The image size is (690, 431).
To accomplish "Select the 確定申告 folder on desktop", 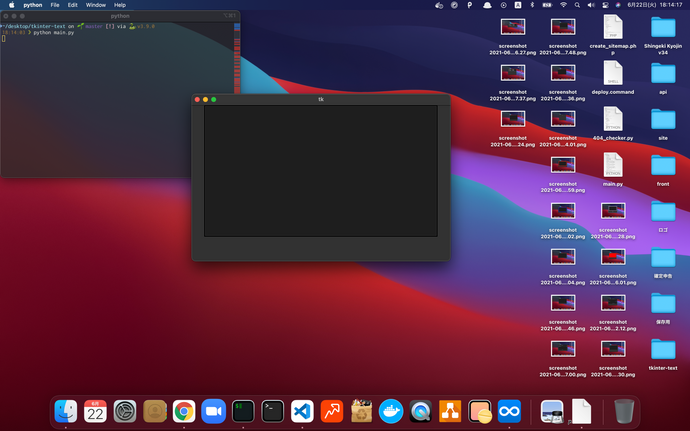I will point(663,262).
